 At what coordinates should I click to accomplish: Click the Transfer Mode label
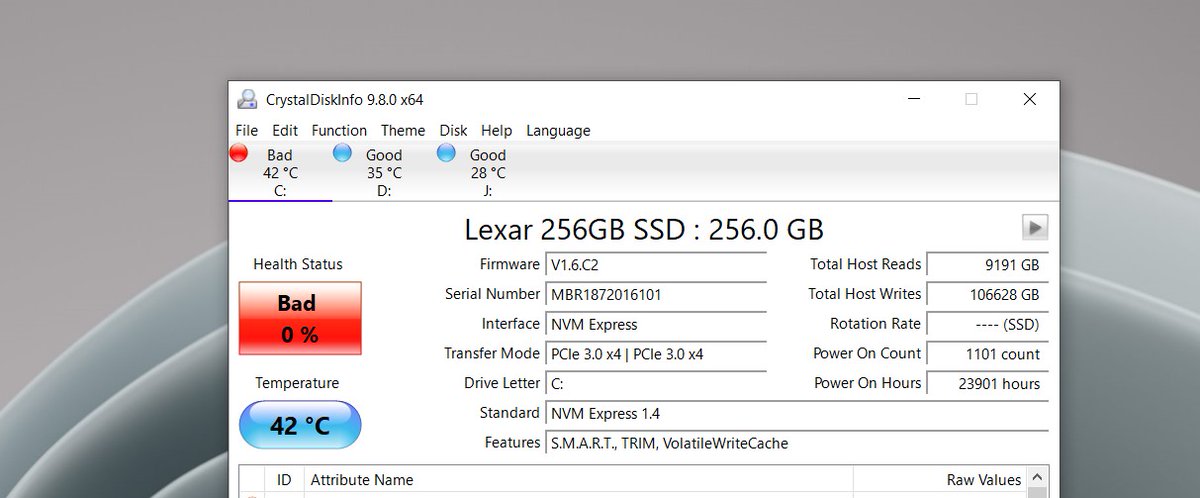tap(492, 353)
